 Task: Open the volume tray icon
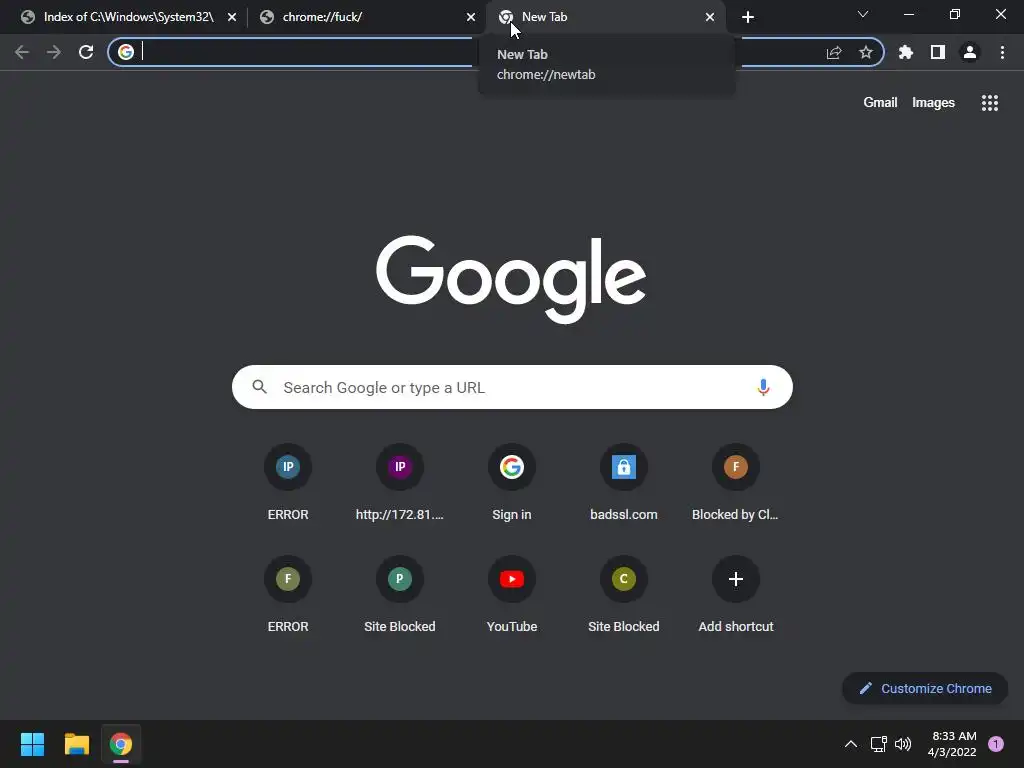coord(903,744)
